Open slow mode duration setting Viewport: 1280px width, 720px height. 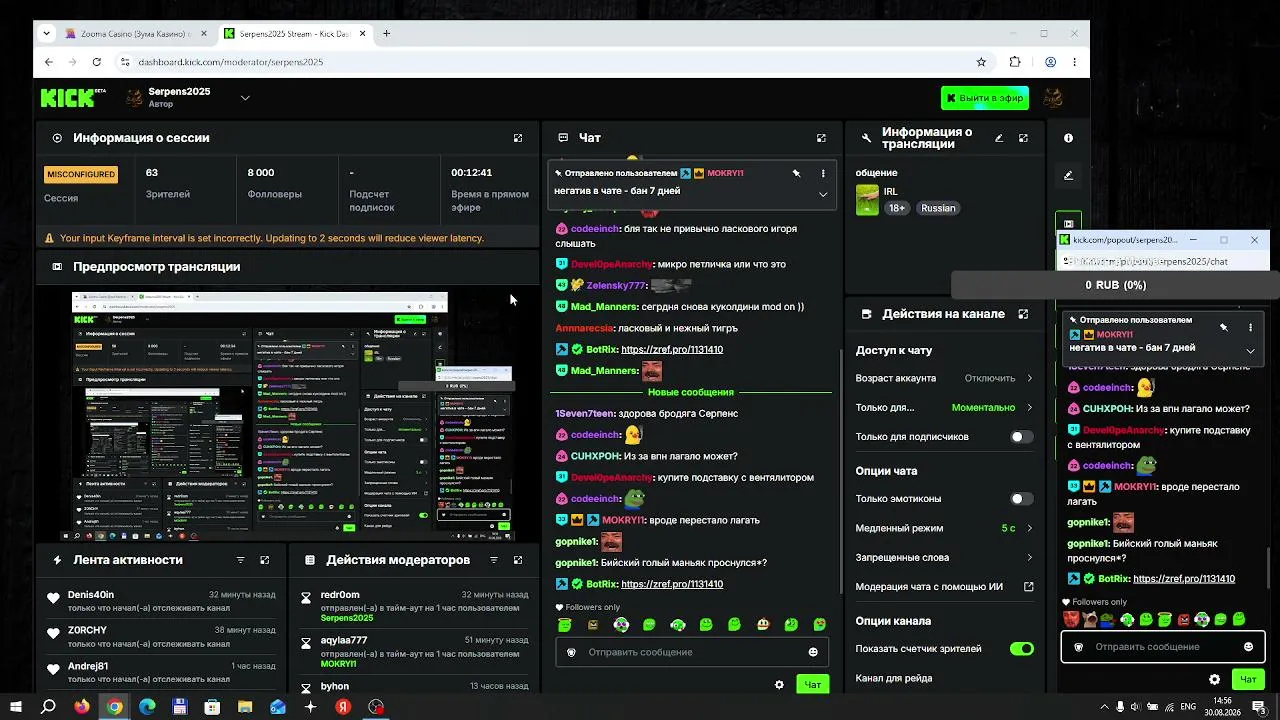944,528
